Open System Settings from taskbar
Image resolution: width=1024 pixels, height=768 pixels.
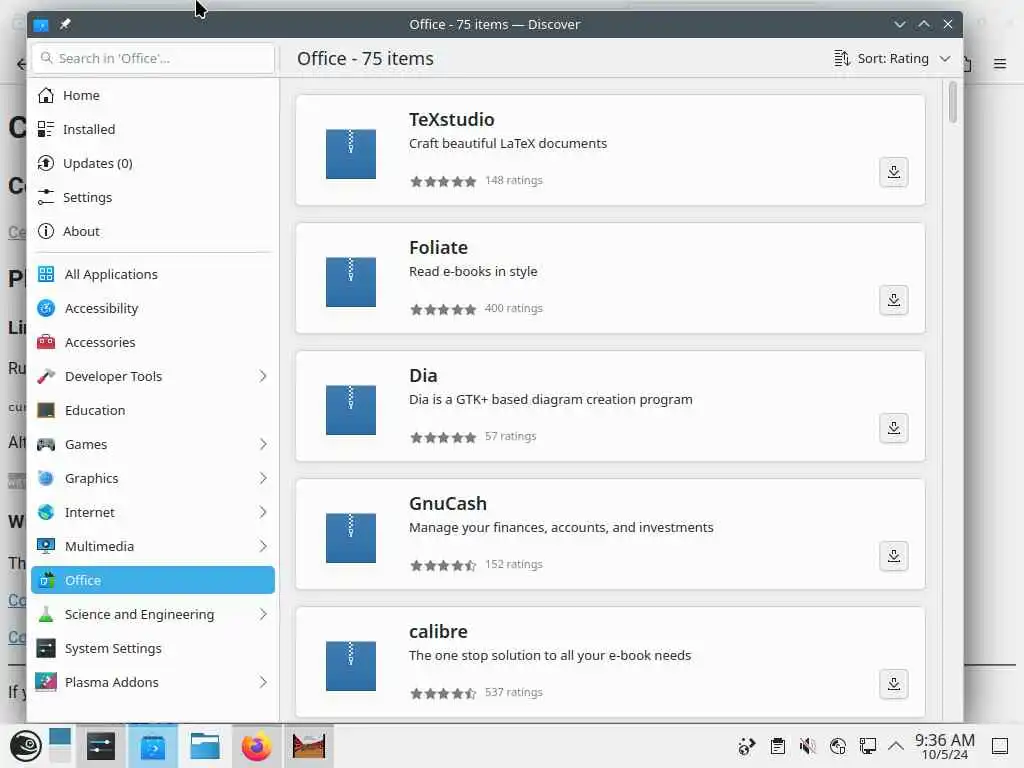pos(101,746)
